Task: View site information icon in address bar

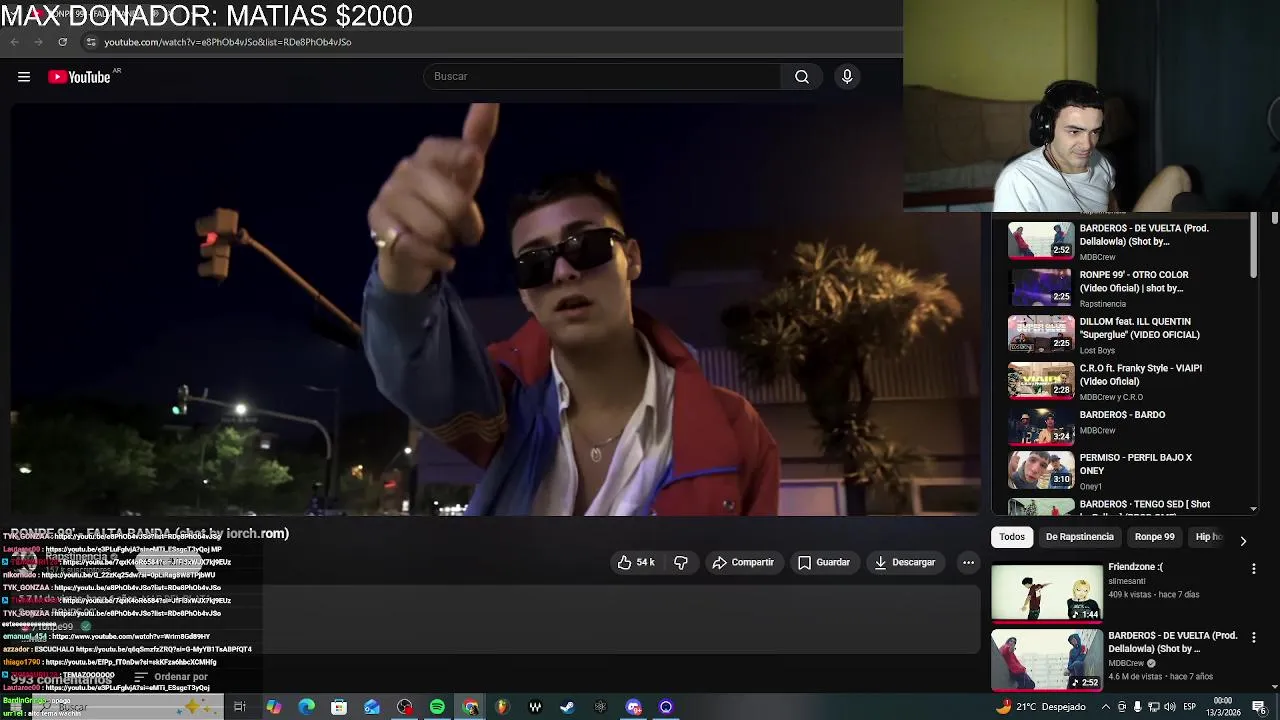Action: [x=91, y=42]
